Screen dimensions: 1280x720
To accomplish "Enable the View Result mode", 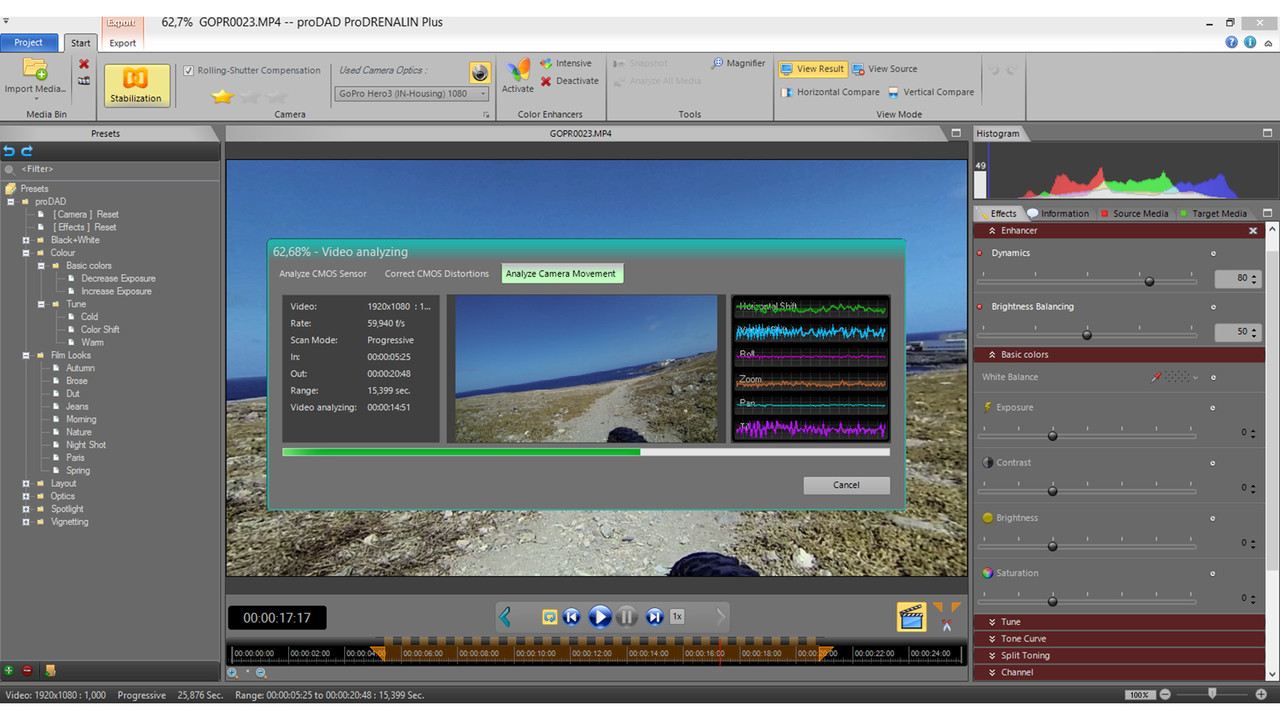I will click(812, 69).
